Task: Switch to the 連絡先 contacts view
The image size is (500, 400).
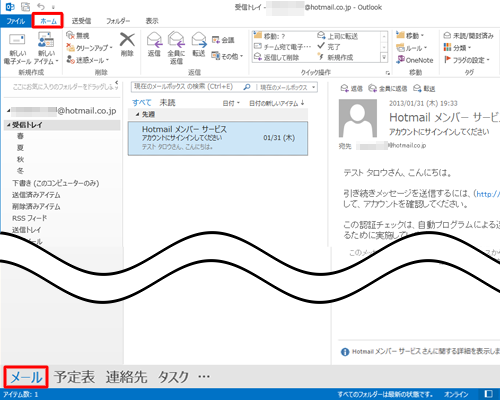Action: tap(126, 377)
